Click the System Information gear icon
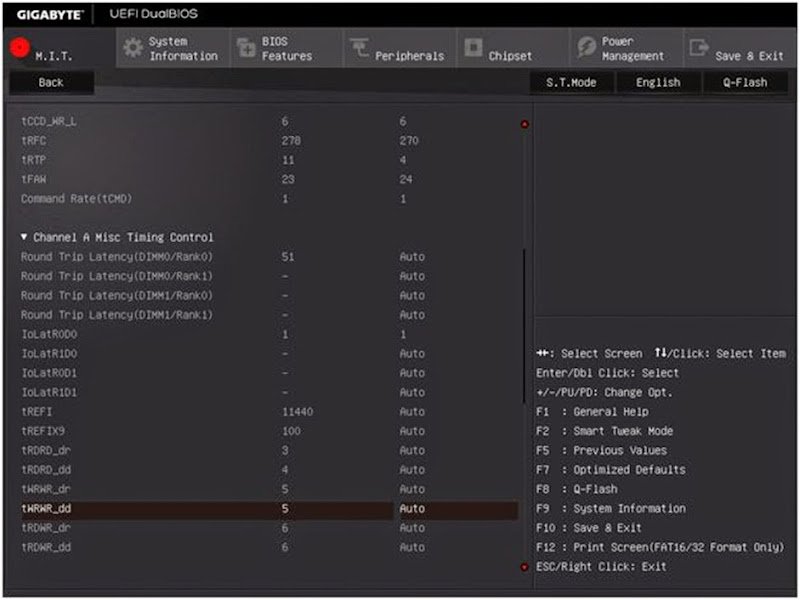Image resolution: width=800 pixels, height=600 pixels. 132,48
